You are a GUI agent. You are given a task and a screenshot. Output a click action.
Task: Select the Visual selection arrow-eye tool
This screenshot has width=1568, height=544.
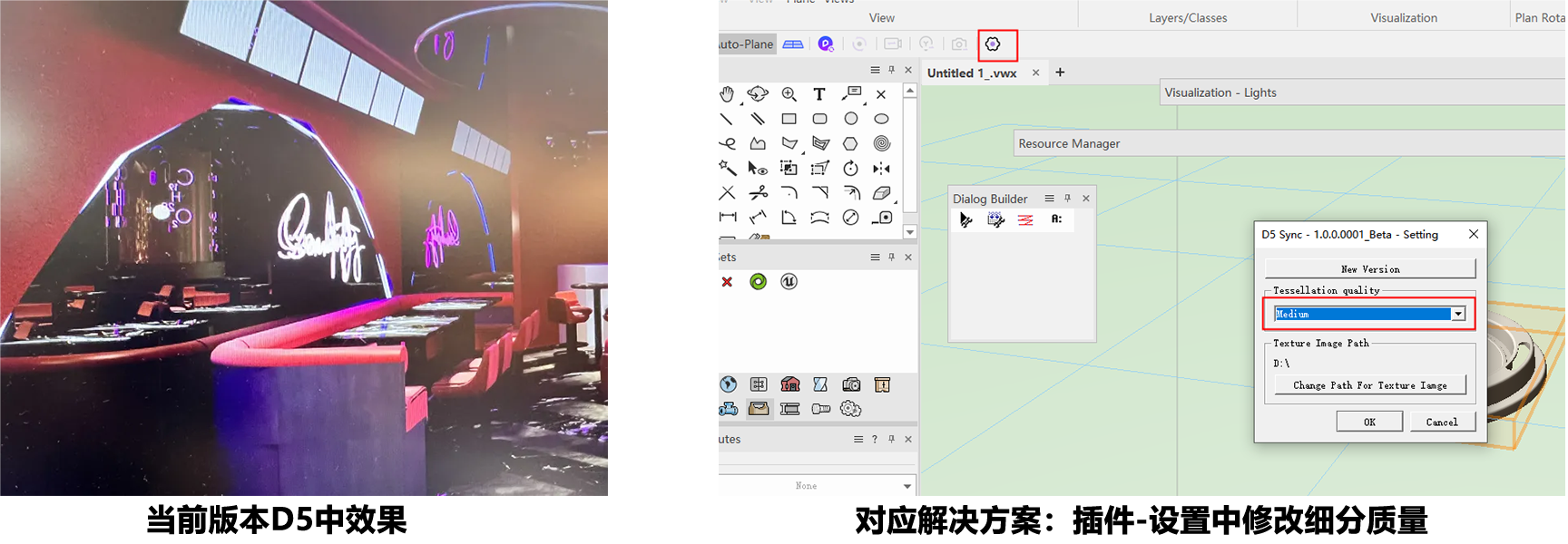[758, 168]
